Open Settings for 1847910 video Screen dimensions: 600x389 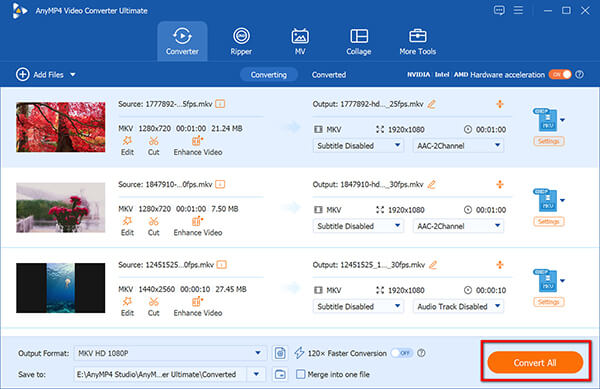point(548,221)
